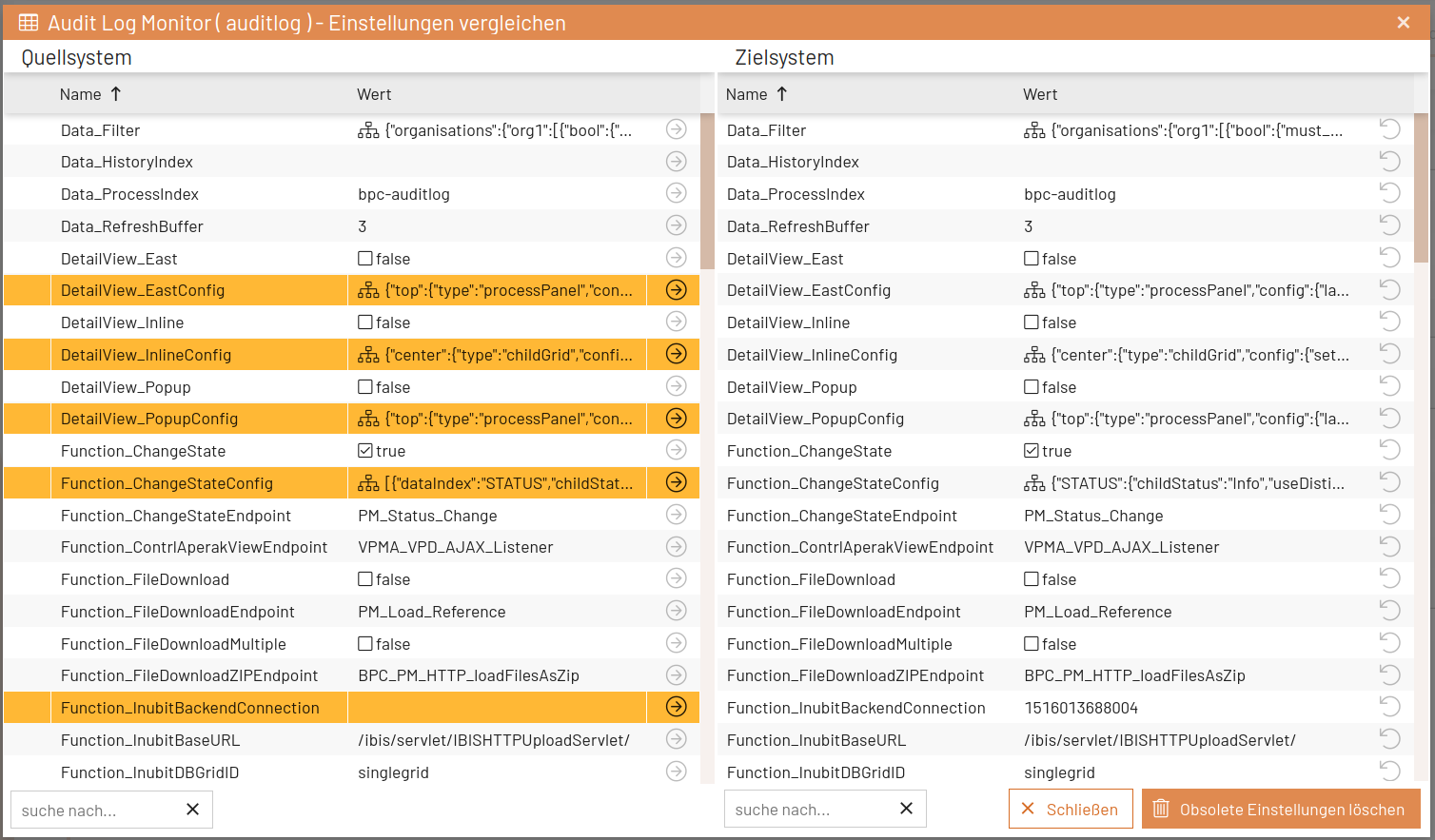Transfer Function_ChangeStateConfig to target system

(x=676, y=482)
